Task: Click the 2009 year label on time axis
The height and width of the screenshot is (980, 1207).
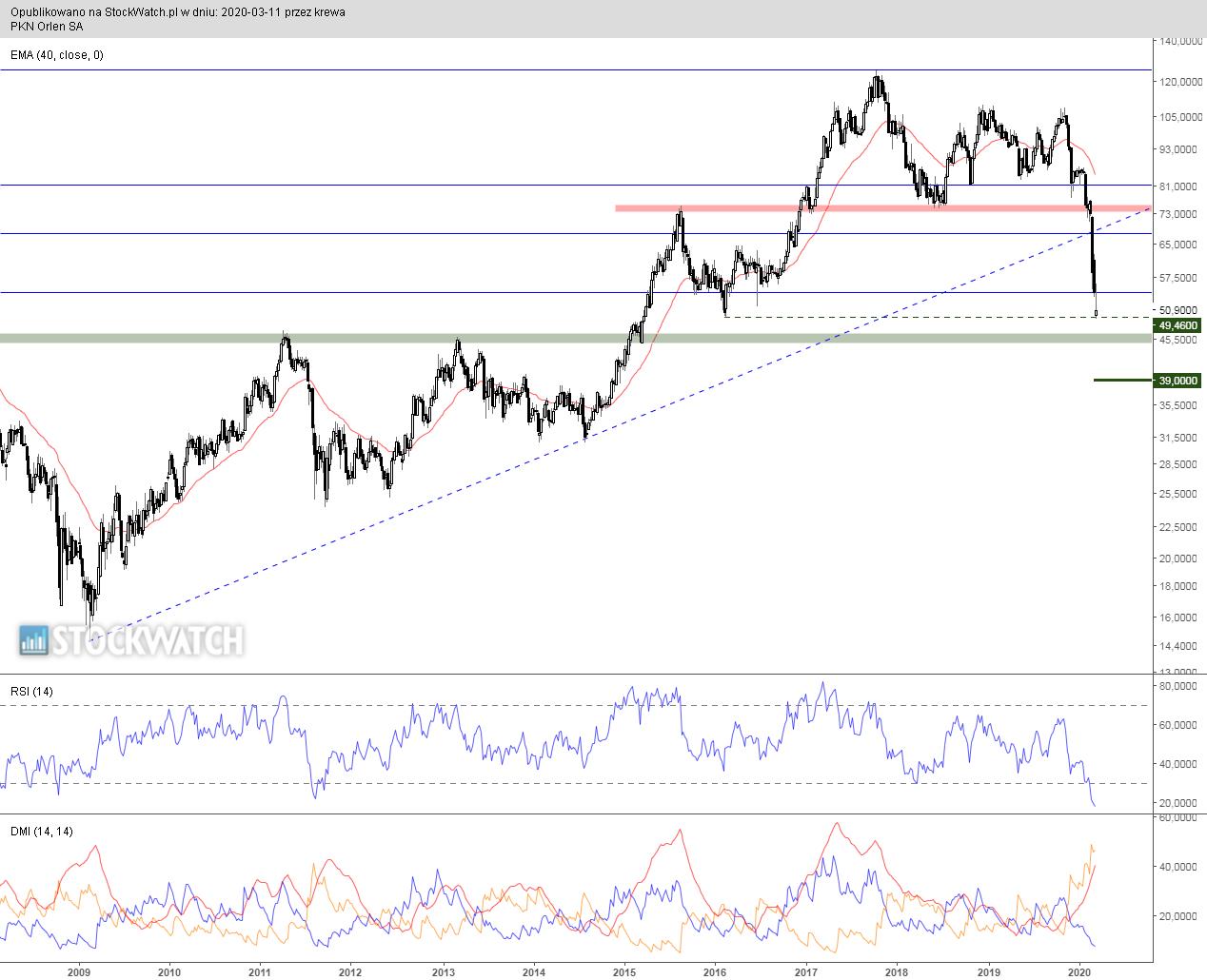Action: [78, 971]
